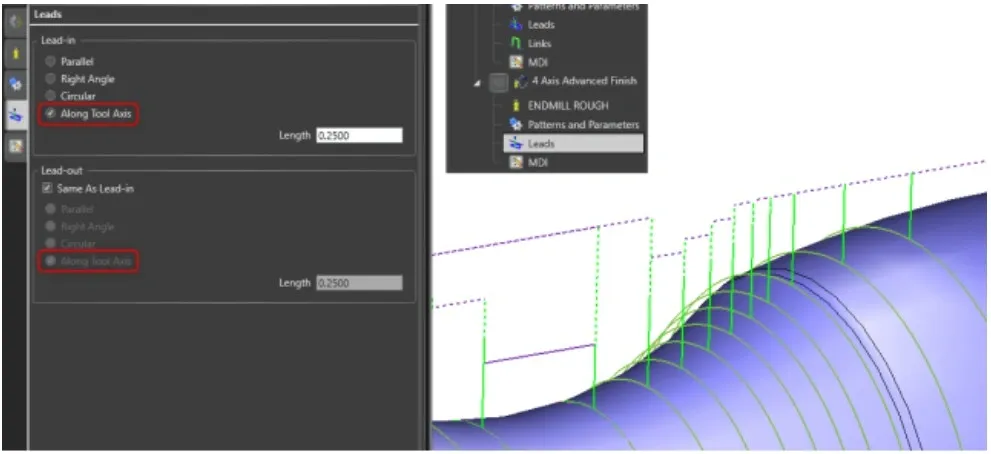Select the Parallel lead-in option
The image size is (991, 454).
point(51,61)
